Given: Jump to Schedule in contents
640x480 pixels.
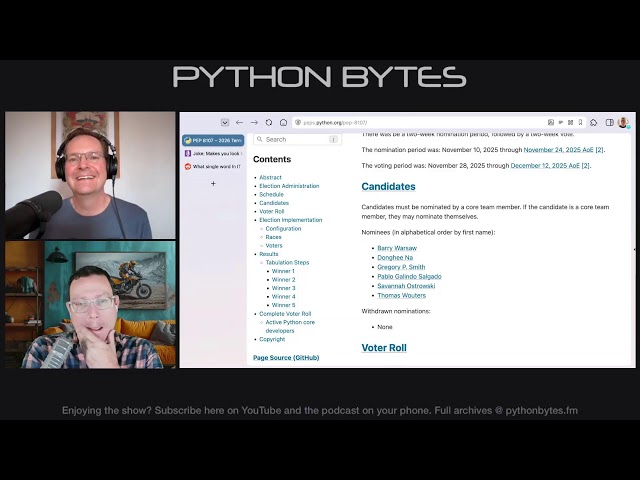Looking at the screenshot, I should click(271, 195).
